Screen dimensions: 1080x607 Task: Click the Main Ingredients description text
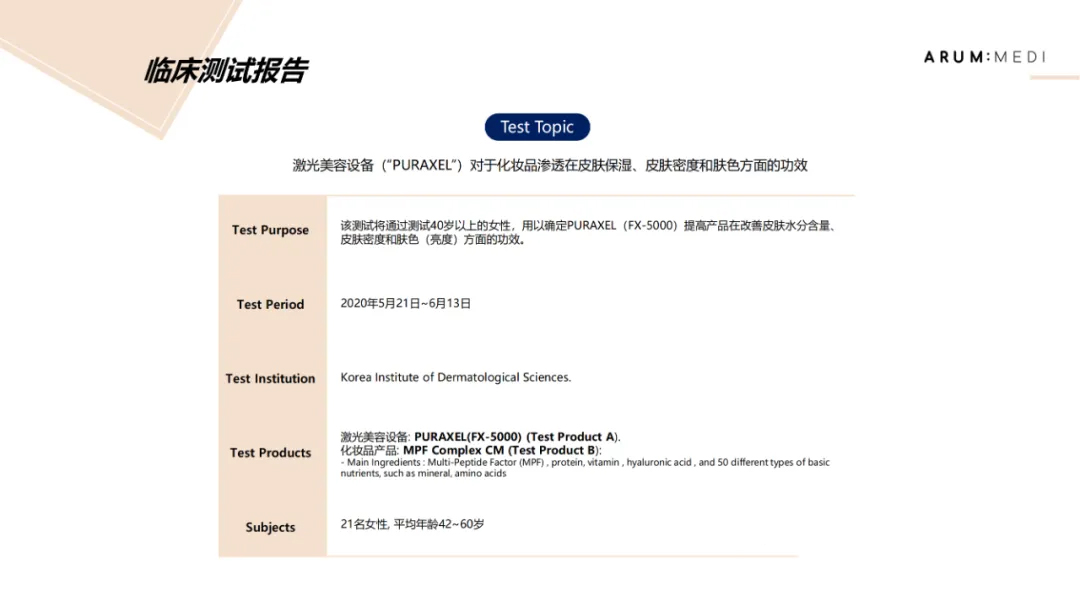tap(585, 468)
